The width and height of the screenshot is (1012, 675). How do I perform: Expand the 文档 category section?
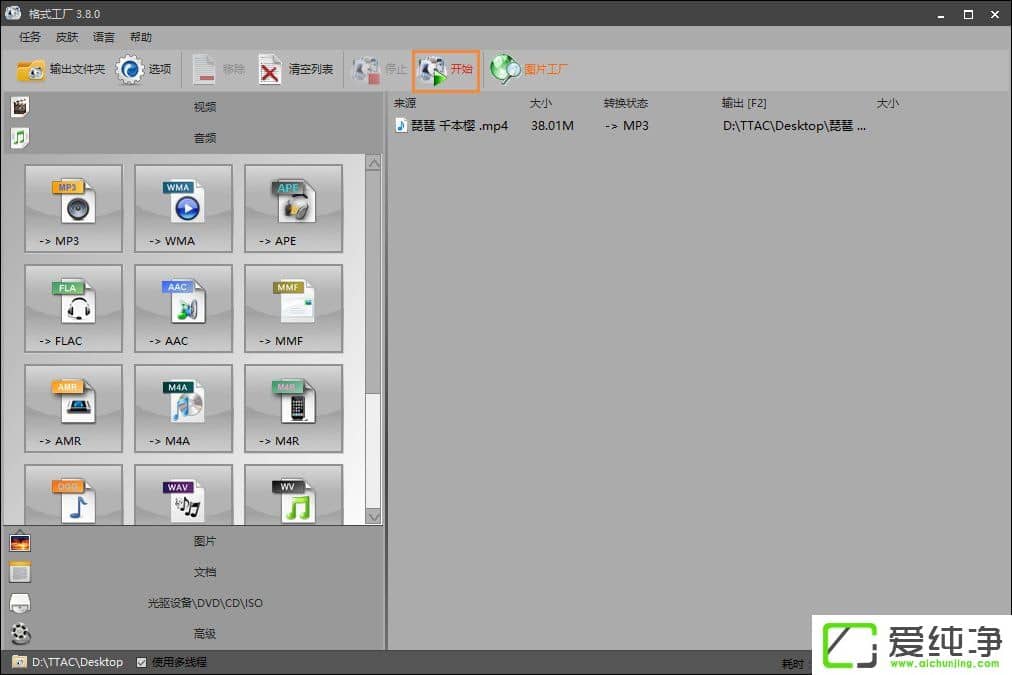point(204,572)
